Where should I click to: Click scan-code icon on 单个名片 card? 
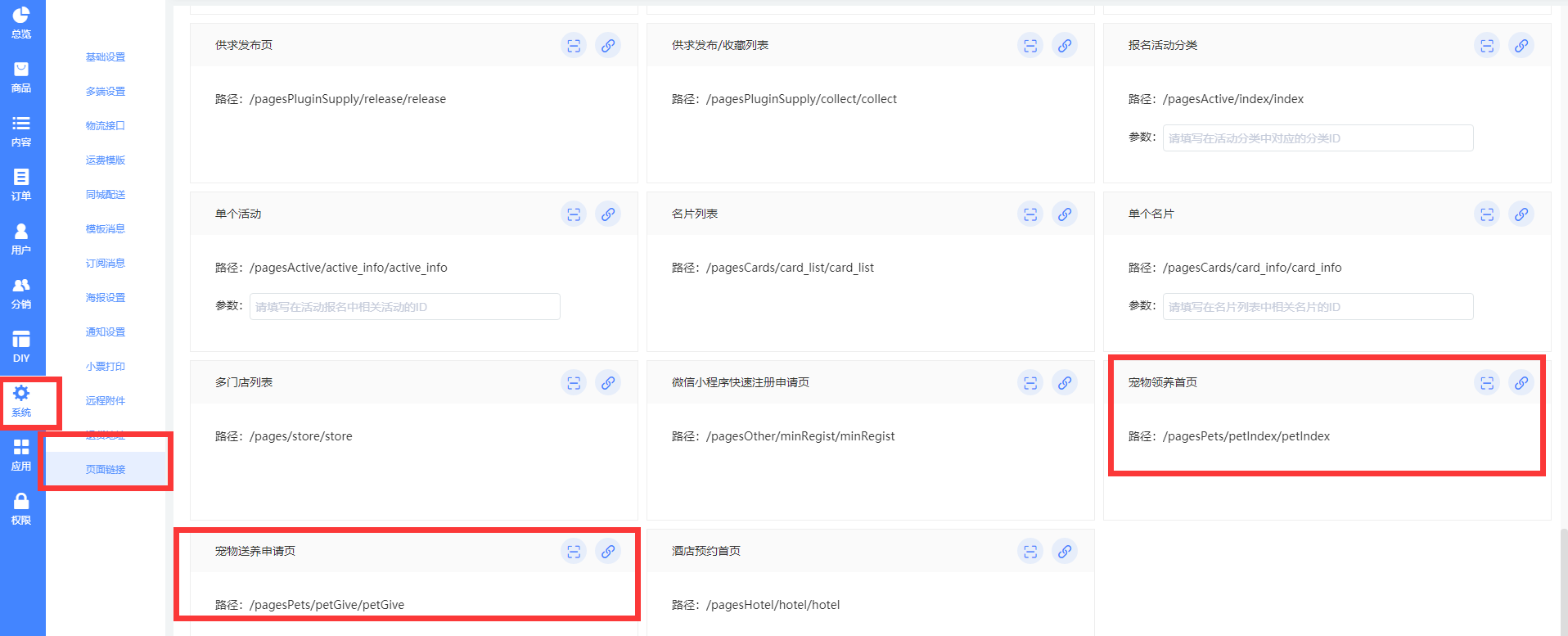click(1487, 214)
